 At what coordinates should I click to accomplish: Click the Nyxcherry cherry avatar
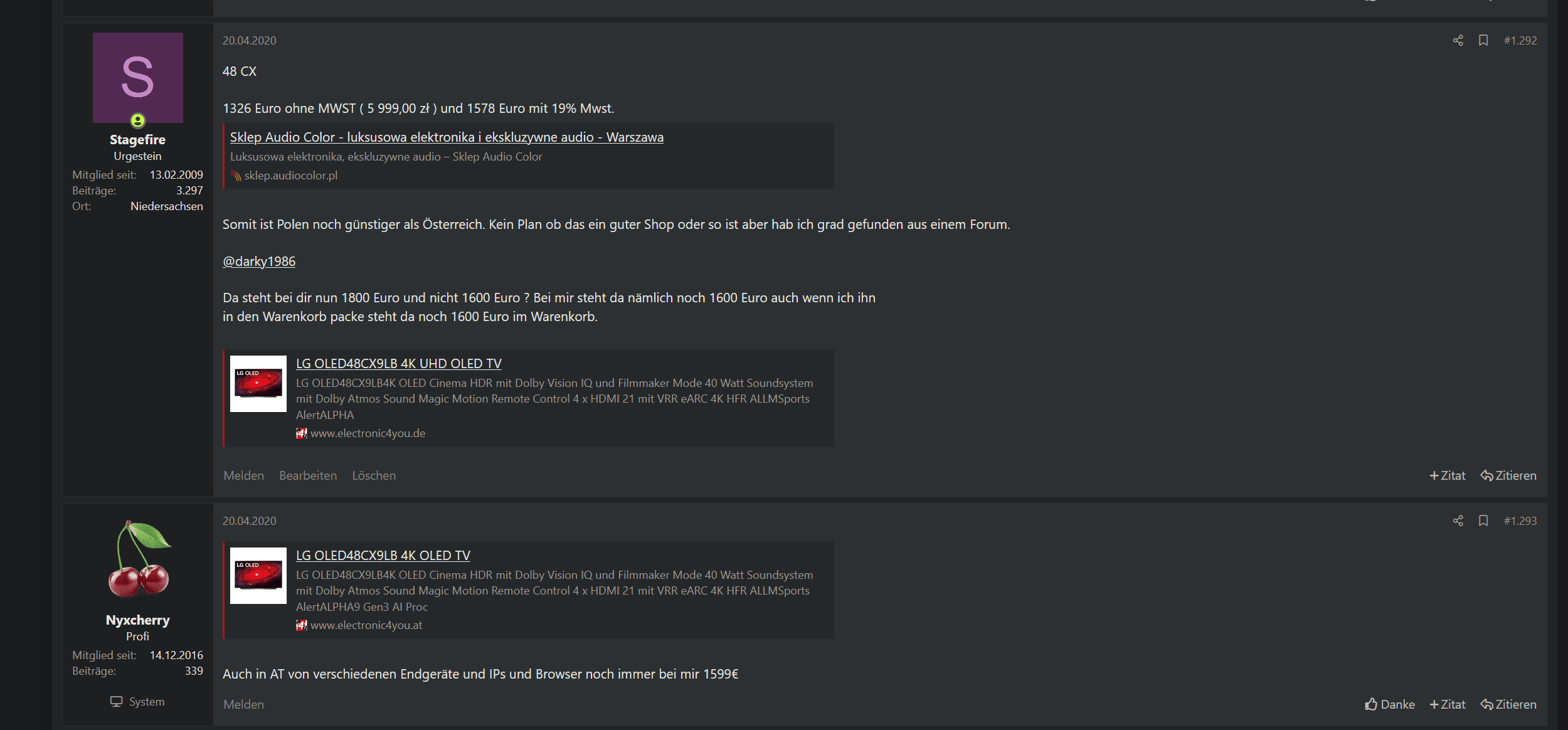(138, 558)
